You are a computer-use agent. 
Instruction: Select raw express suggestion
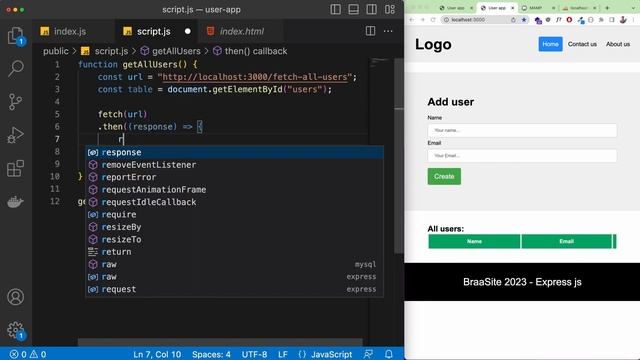(x=234, y=277)
